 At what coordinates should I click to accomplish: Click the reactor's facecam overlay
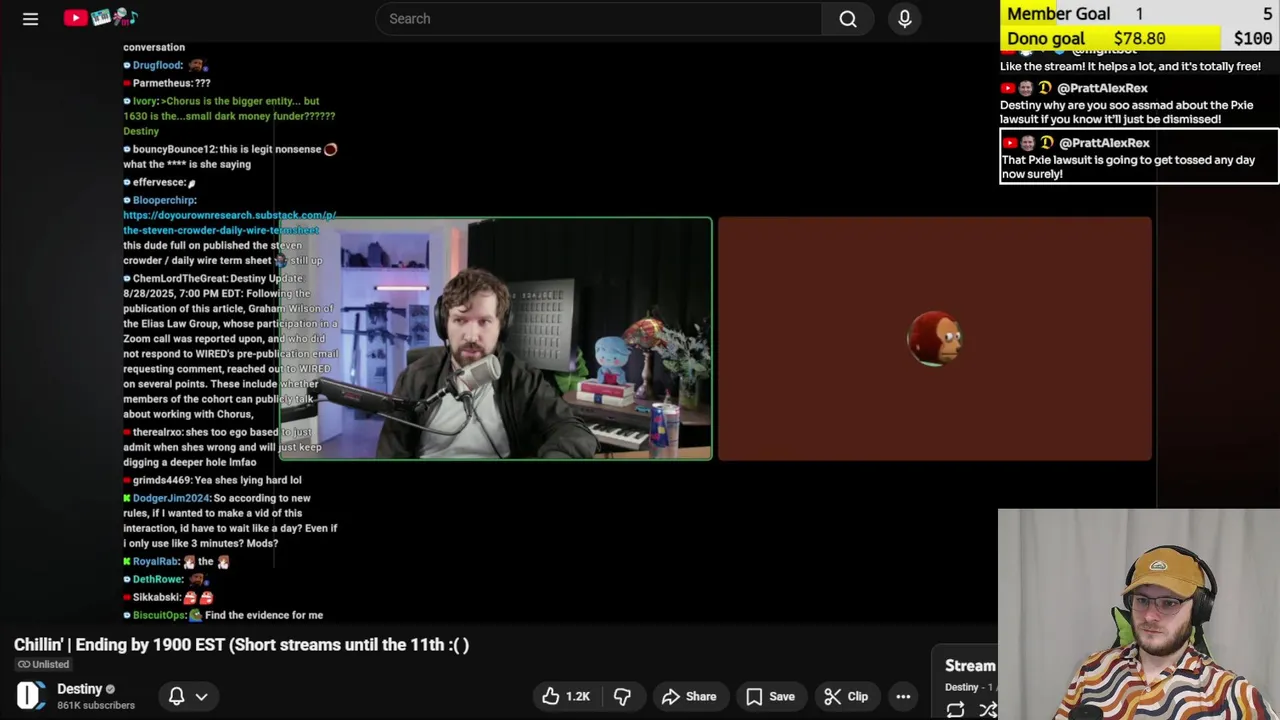1139,614
